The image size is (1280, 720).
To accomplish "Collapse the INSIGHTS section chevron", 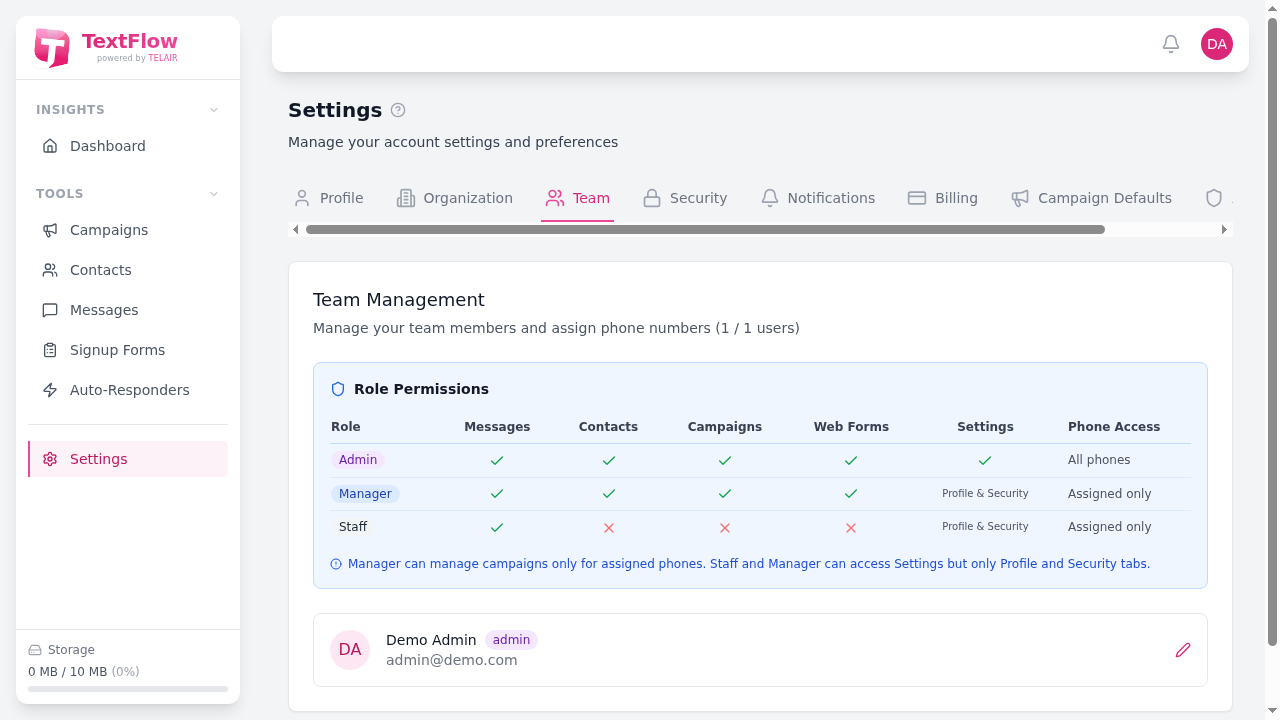I will point(213,110).
